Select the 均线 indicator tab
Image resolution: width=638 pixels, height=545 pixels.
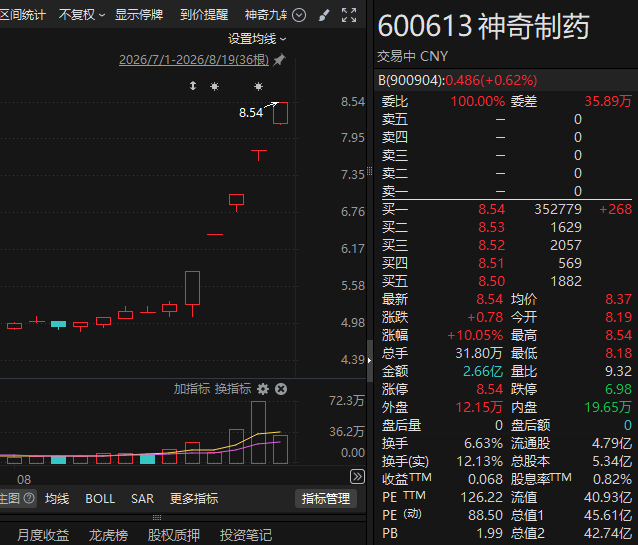pyautogui.click(x=57, y=499)
